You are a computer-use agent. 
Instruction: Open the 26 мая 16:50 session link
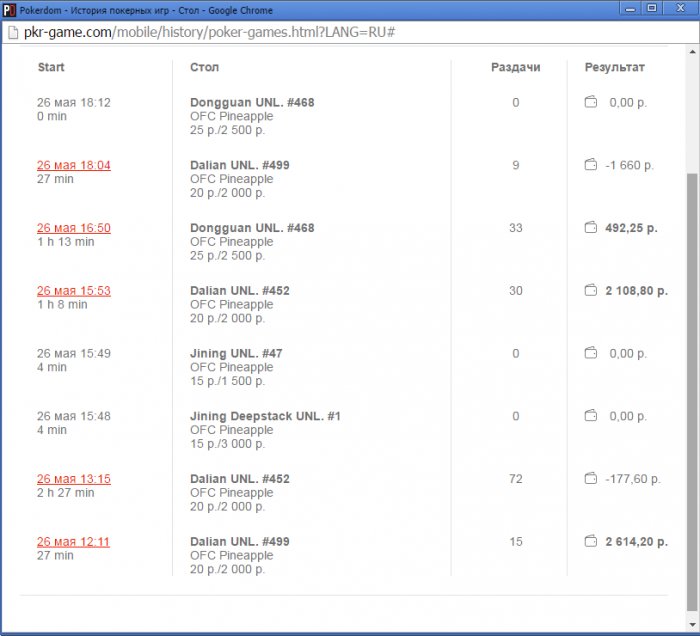coord(74,228)
